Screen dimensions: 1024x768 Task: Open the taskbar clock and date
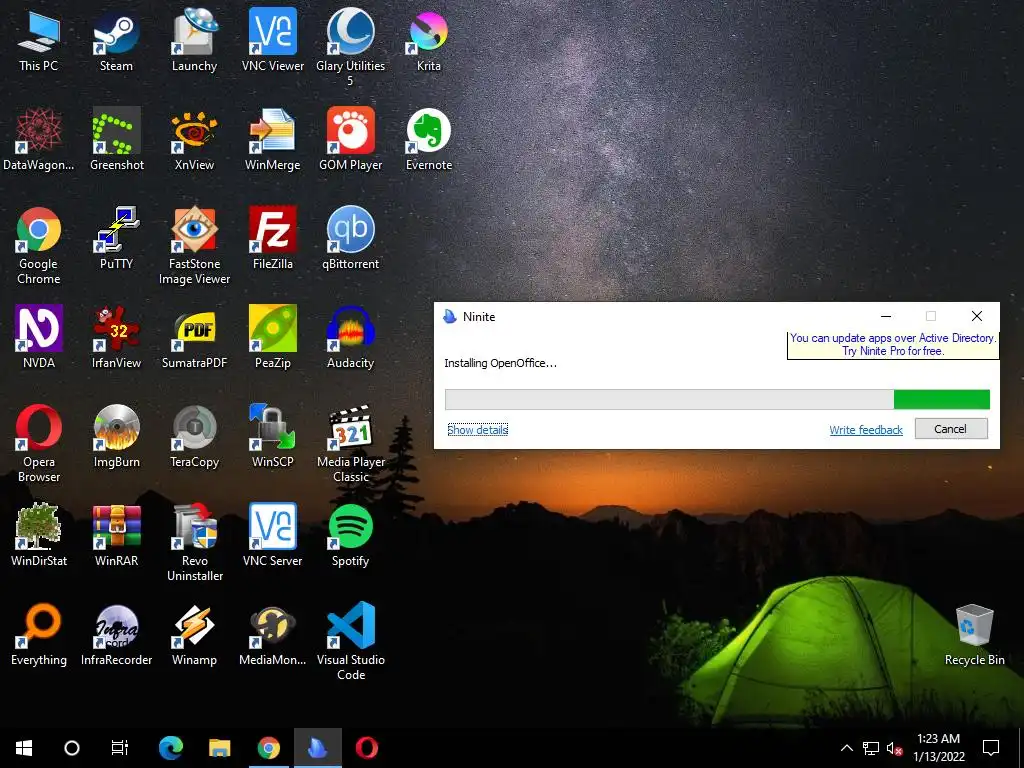(x=938, y=748)
